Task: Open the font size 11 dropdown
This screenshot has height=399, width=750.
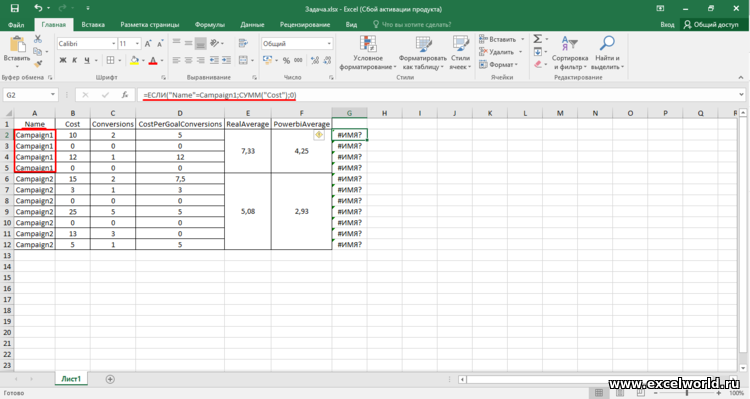Action: [x=137, y=44]
